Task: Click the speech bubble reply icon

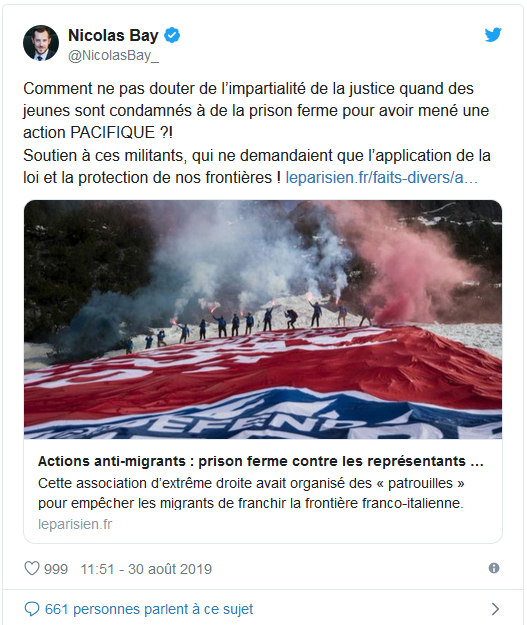Action: [x=32, y=609]
